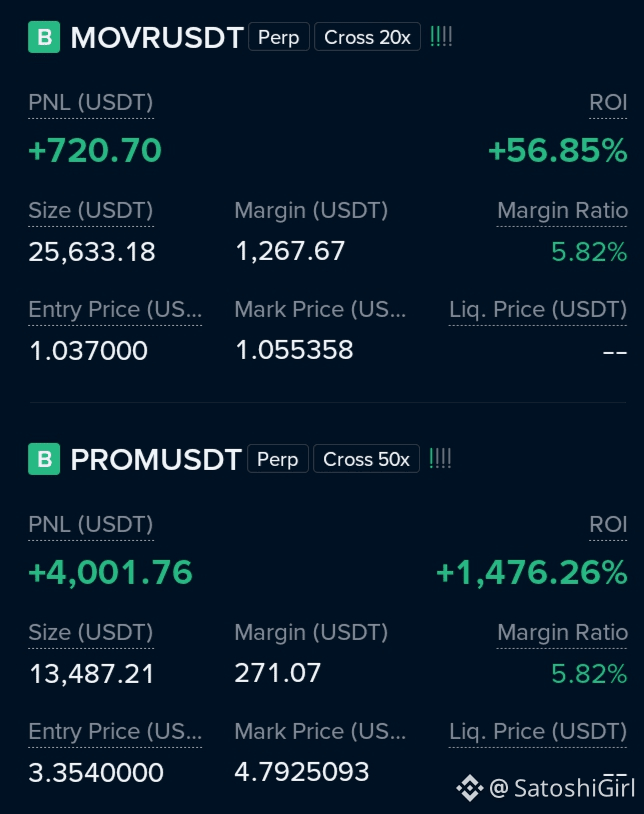Click the green B icon beside PROMUSDT
The height and width of the screenshot is (814, 644).
coord(44,459)
